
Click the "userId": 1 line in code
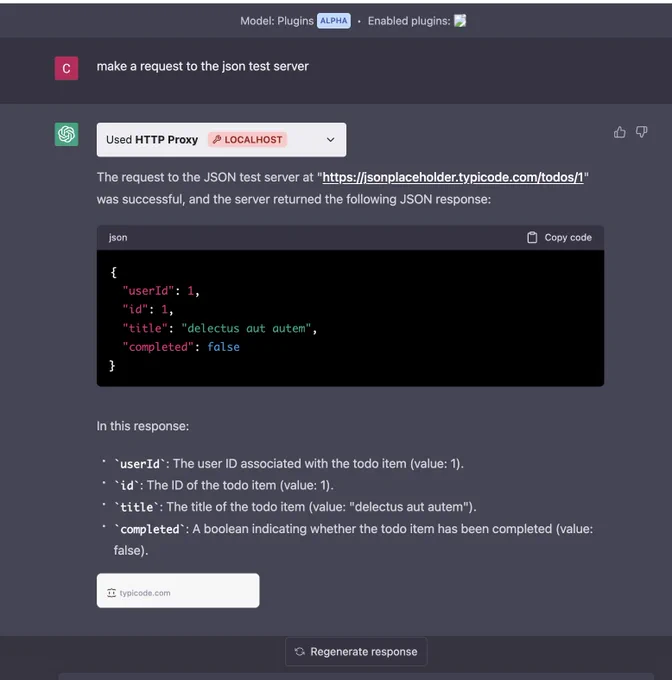[x=161, y=291]
